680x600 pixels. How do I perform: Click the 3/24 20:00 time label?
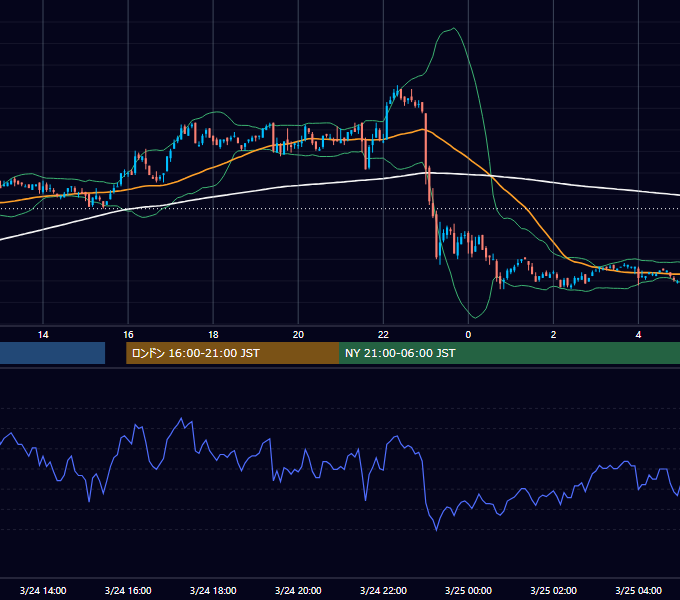coord(298,590)
